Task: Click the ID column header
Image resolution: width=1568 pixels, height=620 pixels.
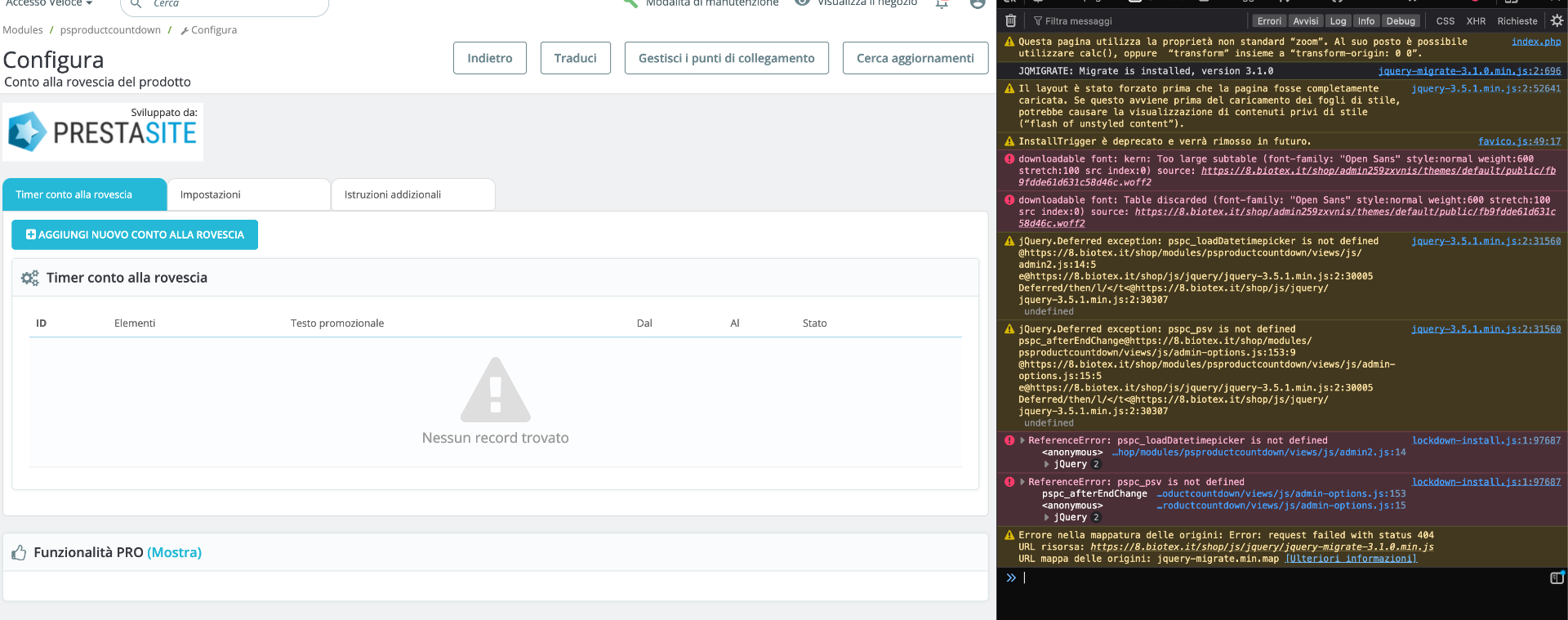Action: click(x=41, y=323)
